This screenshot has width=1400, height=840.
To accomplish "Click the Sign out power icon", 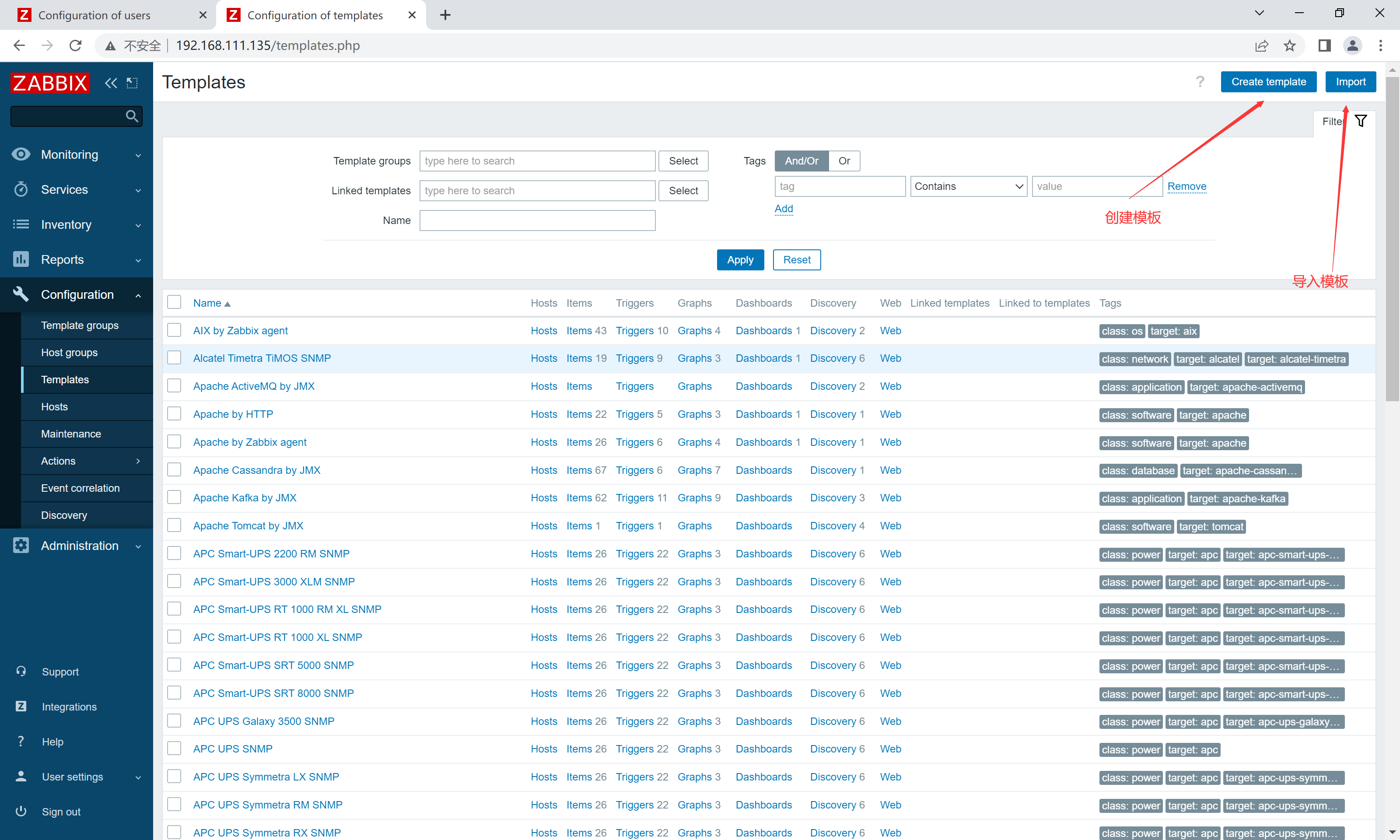I will point(21,811).
